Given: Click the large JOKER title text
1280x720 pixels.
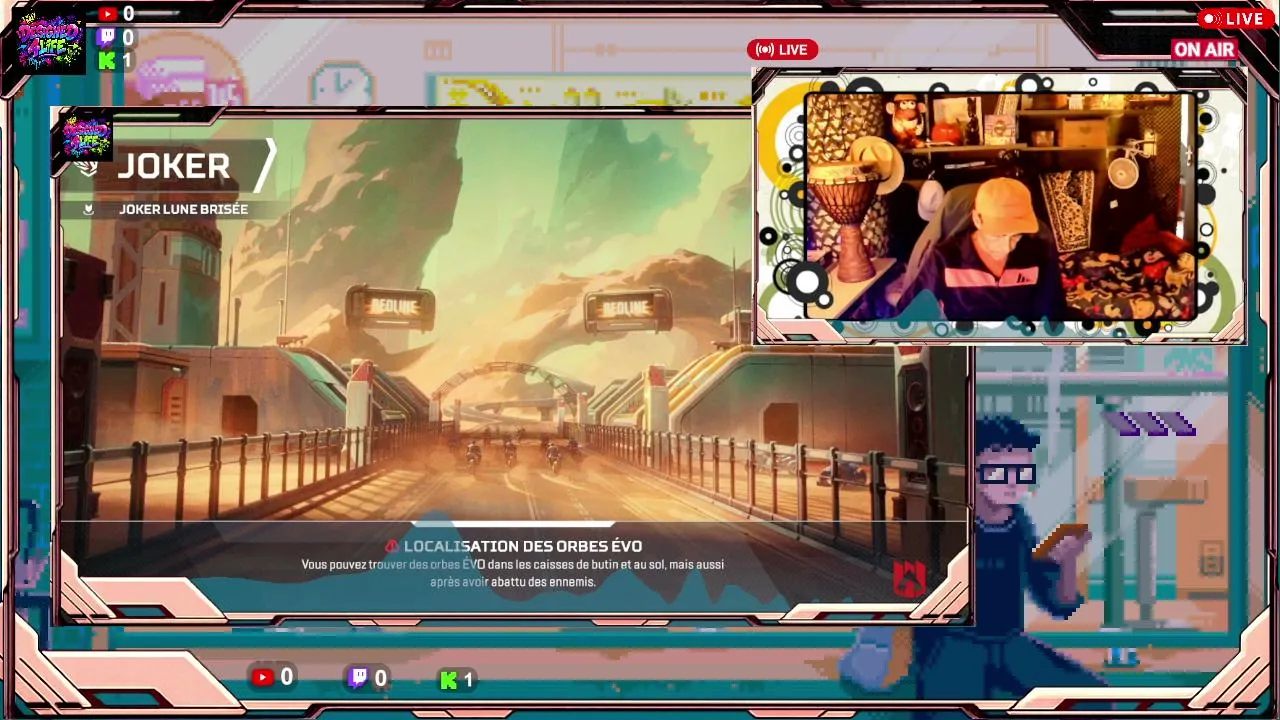Looking at the screenshot, I should coord(174,166).
